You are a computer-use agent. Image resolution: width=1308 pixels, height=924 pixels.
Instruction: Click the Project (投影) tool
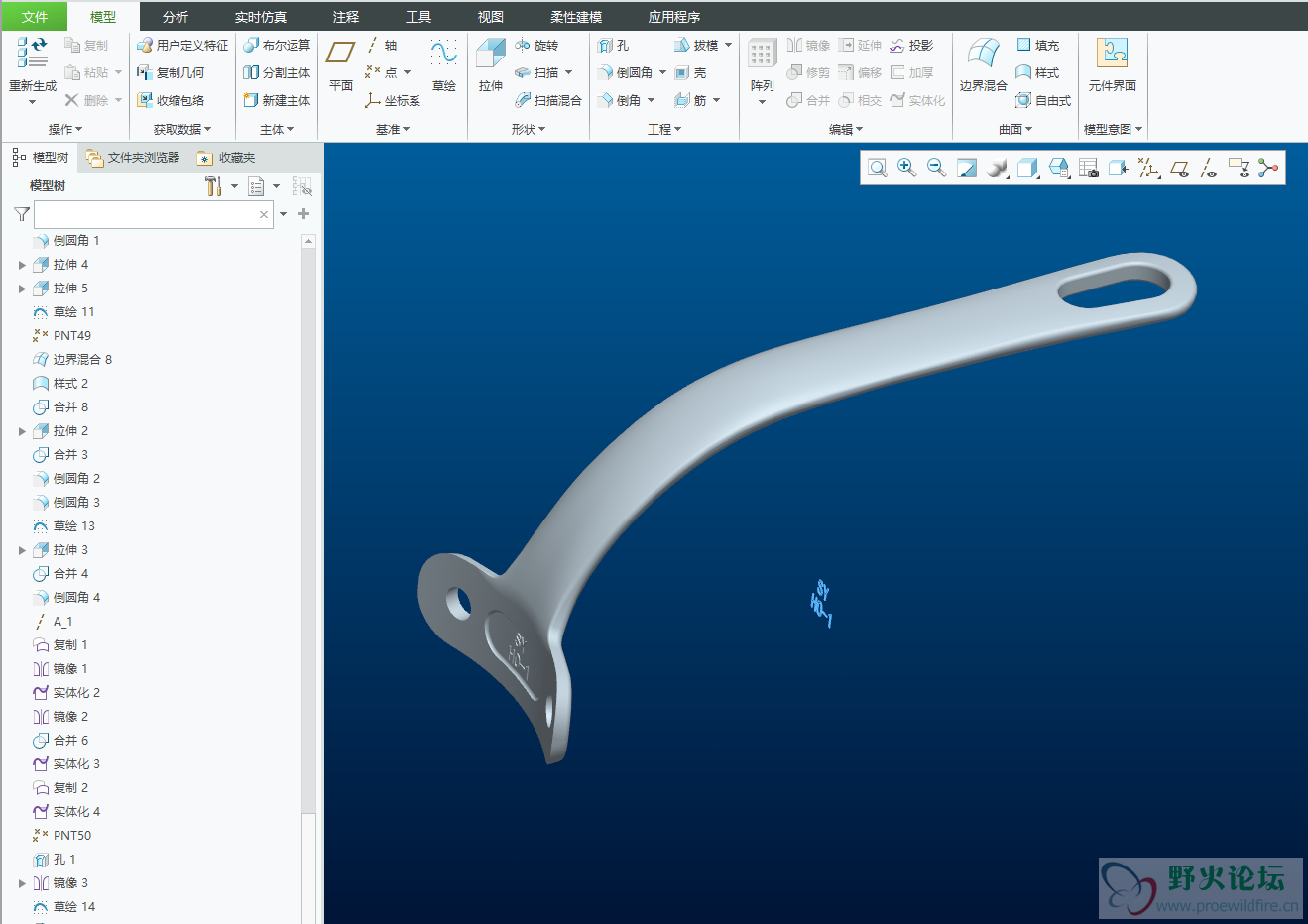(x=911, y=46)
